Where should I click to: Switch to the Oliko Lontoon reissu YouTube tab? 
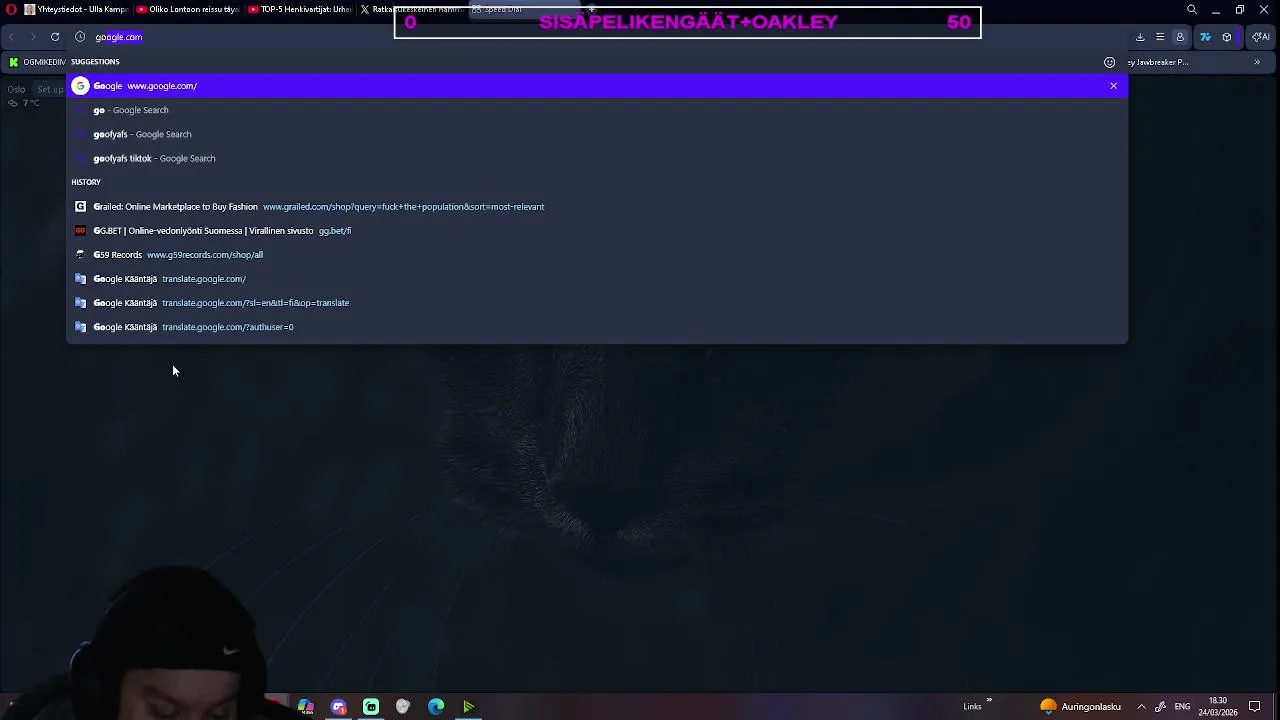click(188, 10)
